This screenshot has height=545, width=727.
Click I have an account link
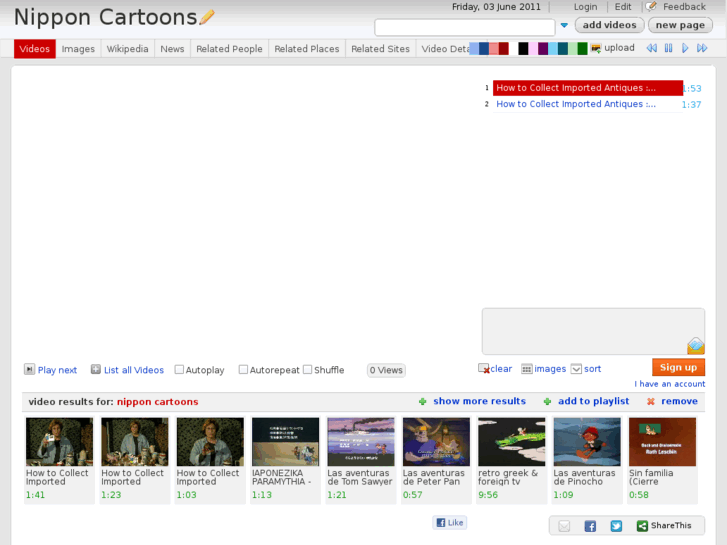click(x=670, y=384)
